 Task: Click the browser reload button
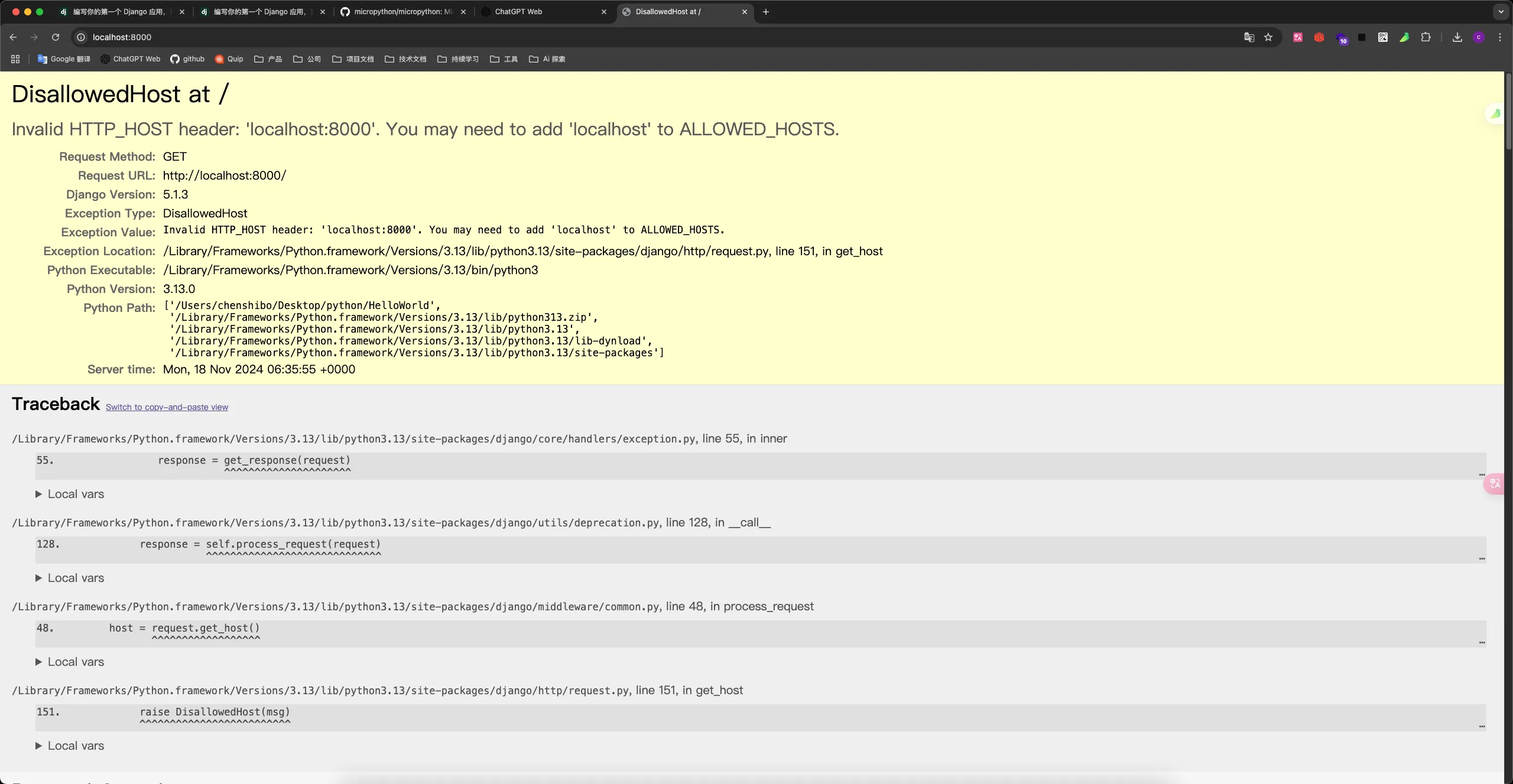point(56,37)
